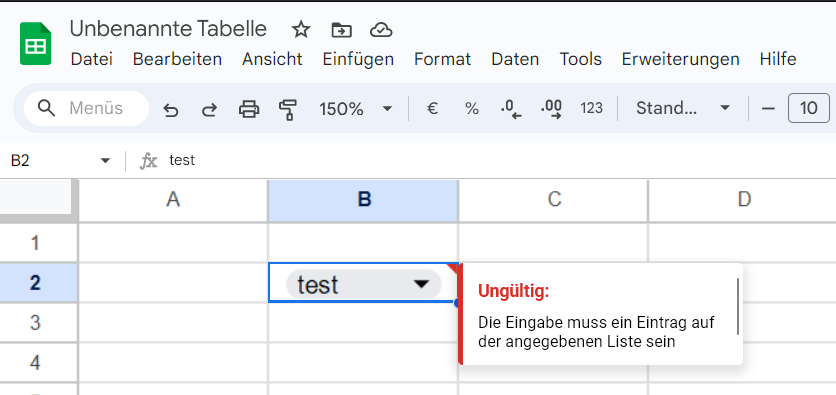Decrease font size with minus button
Image resolution: width=836 pixels, height=395 pixels.
[x=768, y=109]
